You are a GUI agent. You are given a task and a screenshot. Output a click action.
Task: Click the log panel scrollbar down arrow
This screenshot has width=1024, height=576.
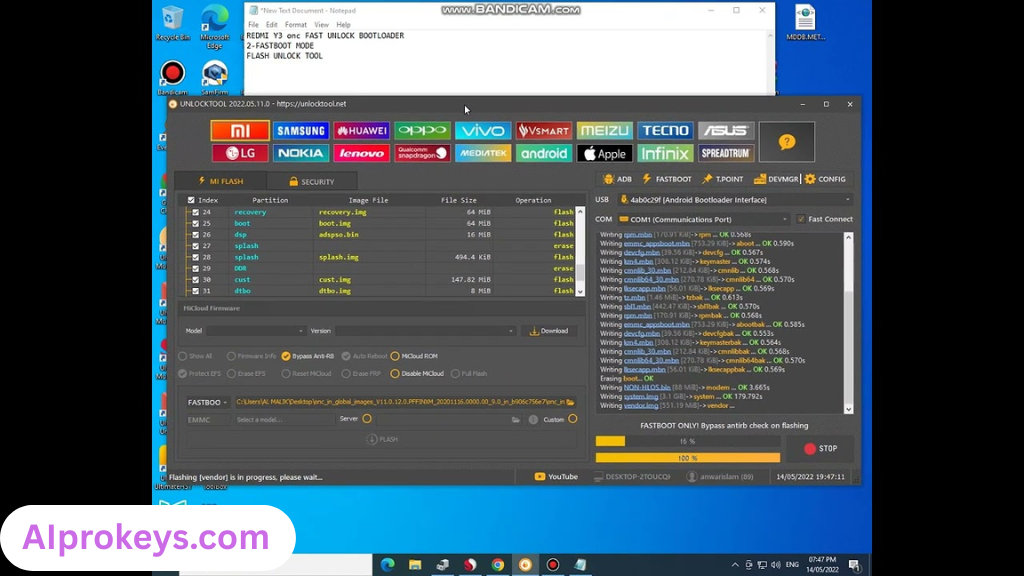[848, 409]
